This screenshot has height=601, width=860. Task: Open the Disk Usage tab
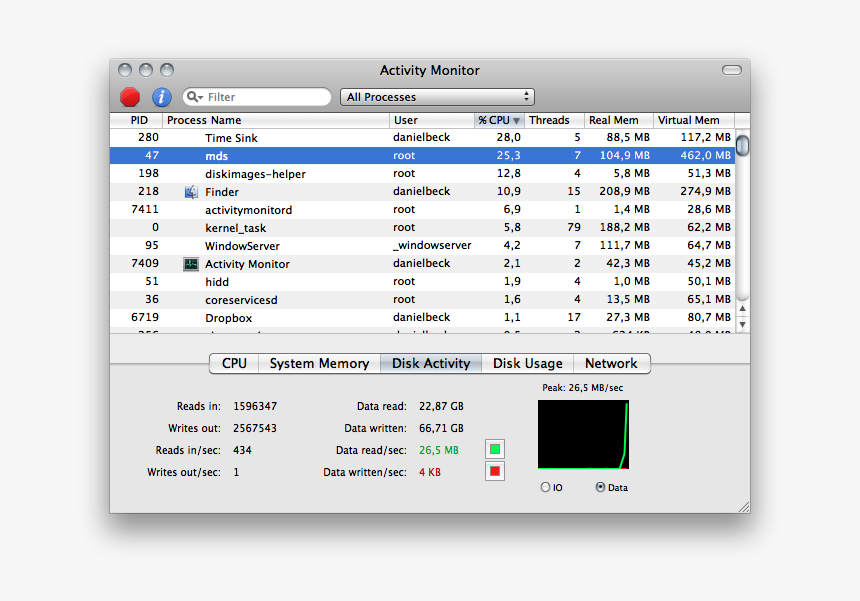click(528, 364)
